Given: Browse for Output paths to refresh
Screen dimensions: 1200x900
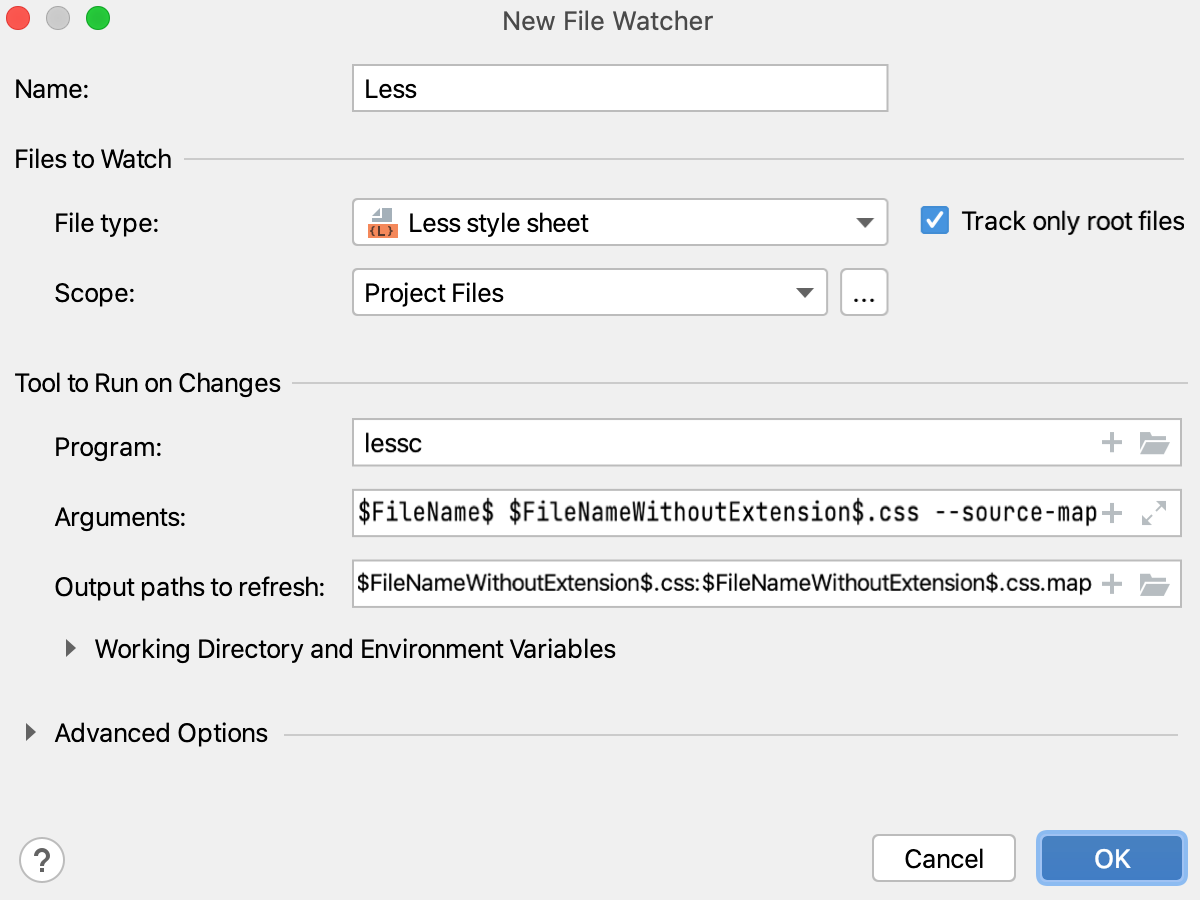Looking at the screenshot, I should 1155,584.
